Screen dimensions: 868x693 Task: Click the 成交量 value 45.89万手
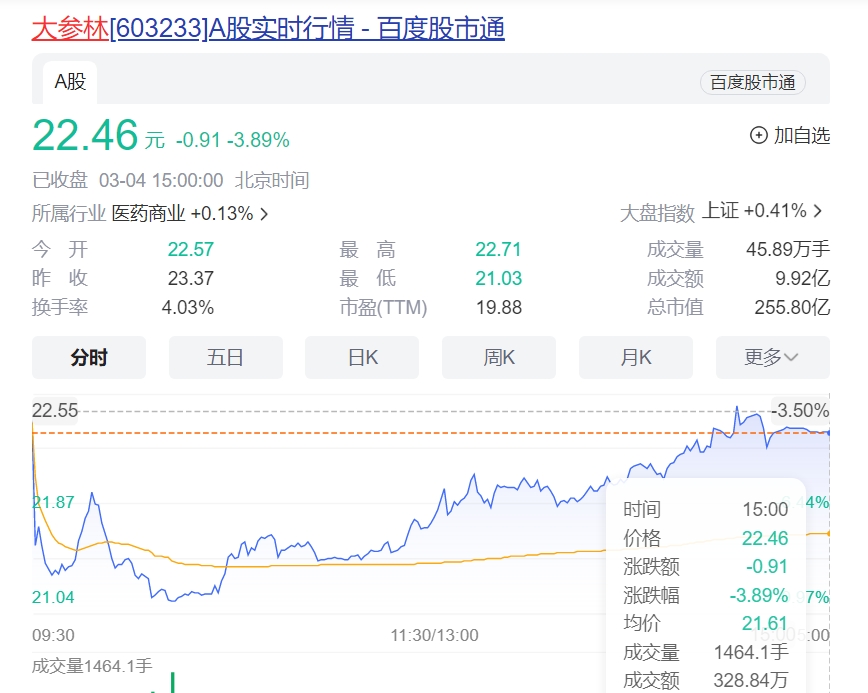788,250
